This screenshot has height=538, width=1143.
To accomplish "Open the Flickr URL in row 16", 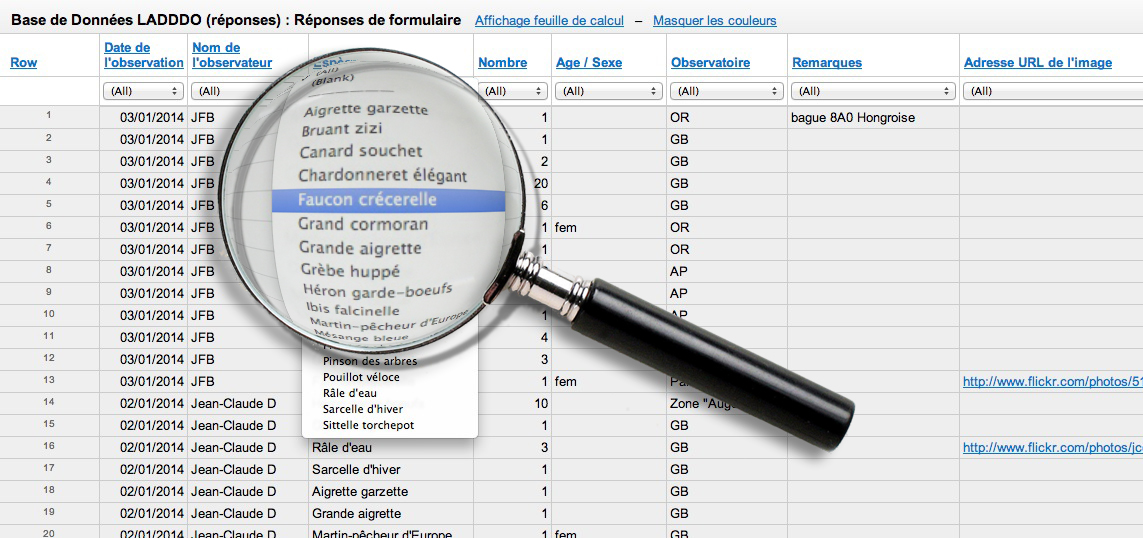I will click(x=1052, y=447).
